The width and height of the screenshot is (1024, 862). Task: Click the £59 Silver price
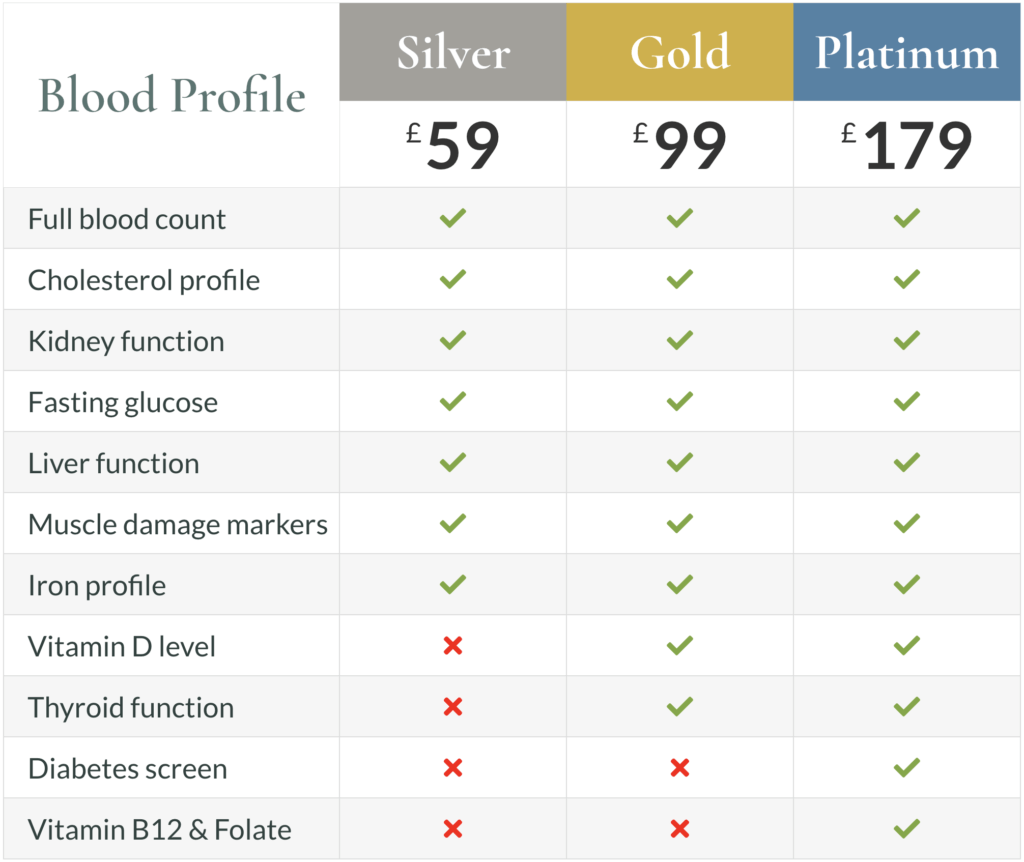[x=453, y=146]
